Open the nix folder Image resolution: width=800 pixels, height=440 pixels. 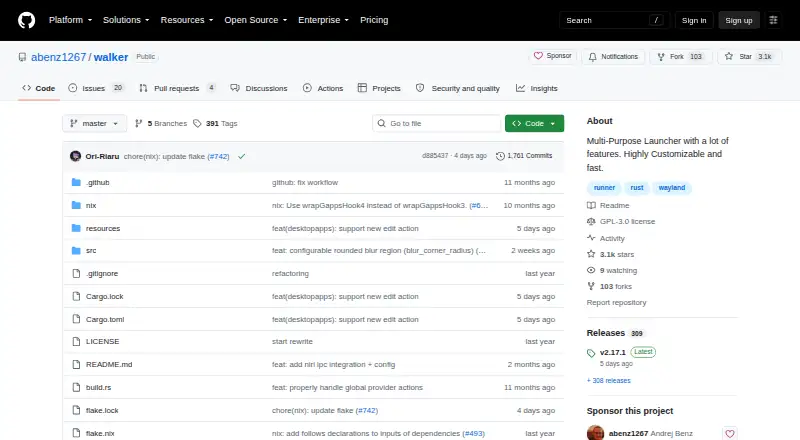91,205
